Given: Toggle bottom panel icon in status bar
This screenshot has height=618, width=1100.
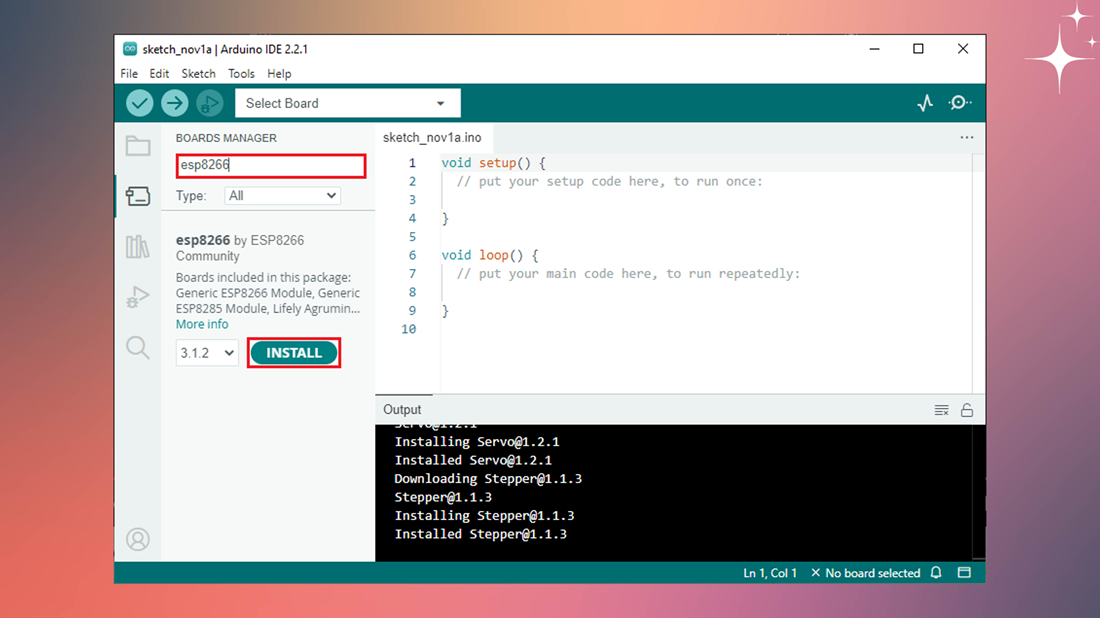Looking at the screenshot, I should [x=965, y=572].
